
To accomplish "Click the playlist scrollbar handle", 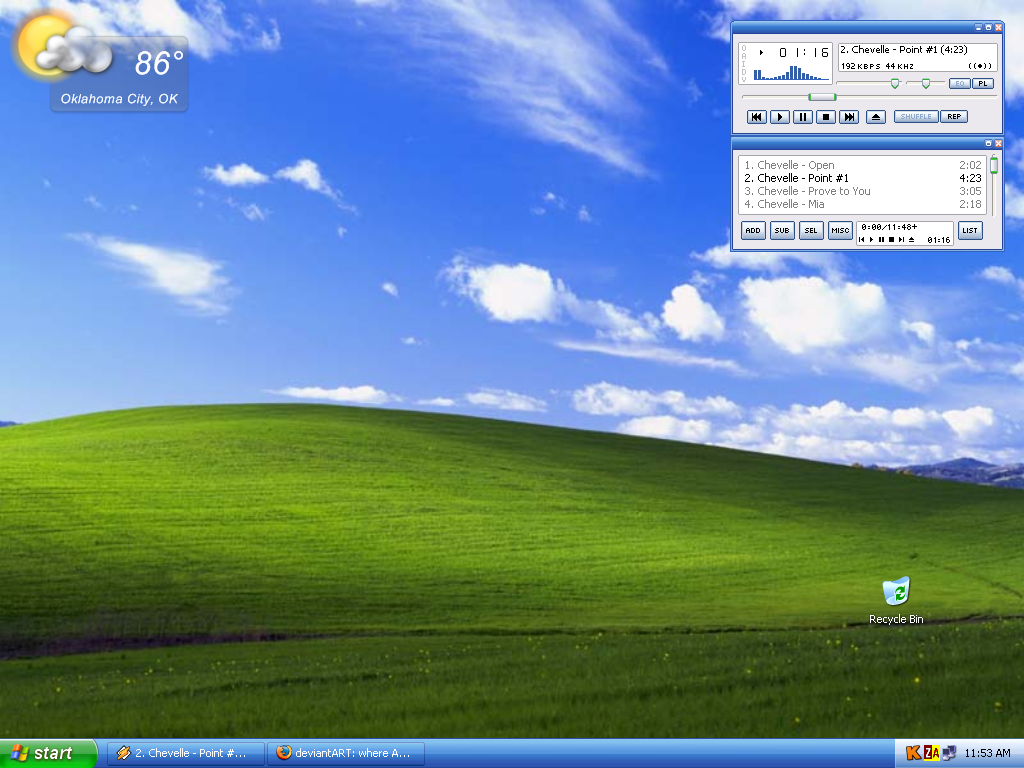I will 993,165.
